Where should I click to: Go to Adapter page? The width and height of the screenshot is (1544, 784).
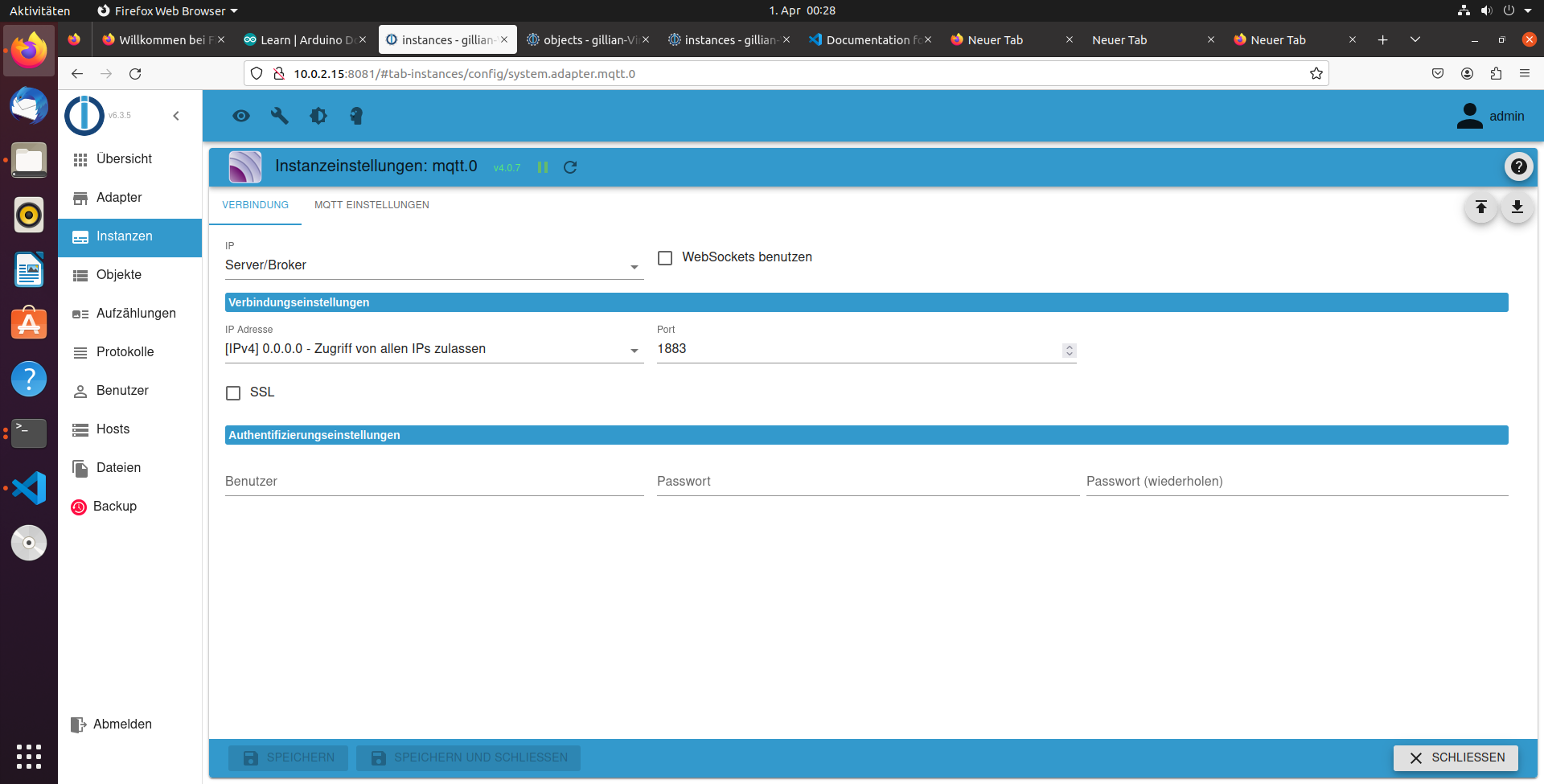(x=129, y=198)
